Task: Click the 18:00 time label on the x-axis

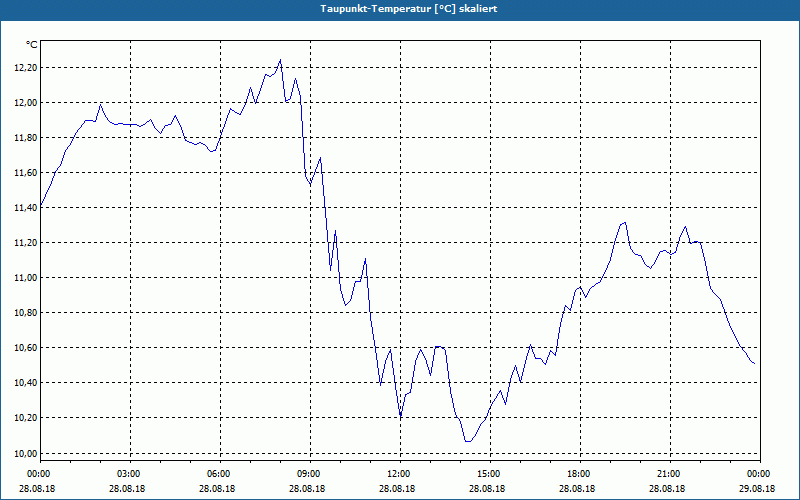Action: pos(580,474)
